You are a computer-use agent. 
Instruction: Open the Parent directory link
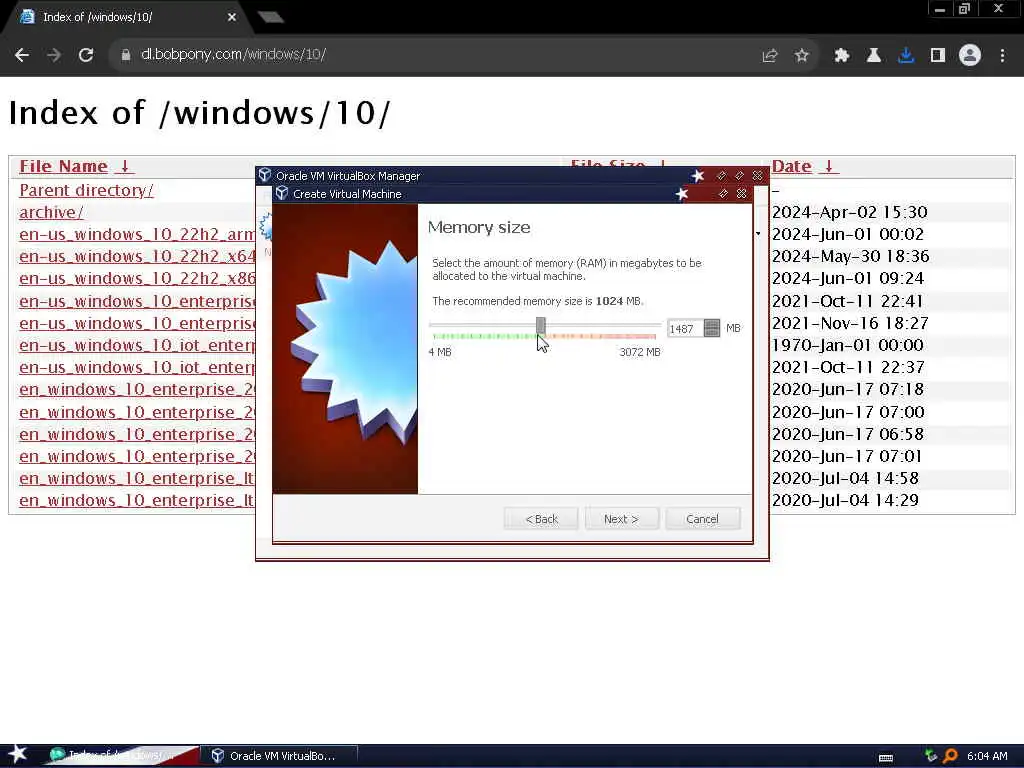coord(86,190)
